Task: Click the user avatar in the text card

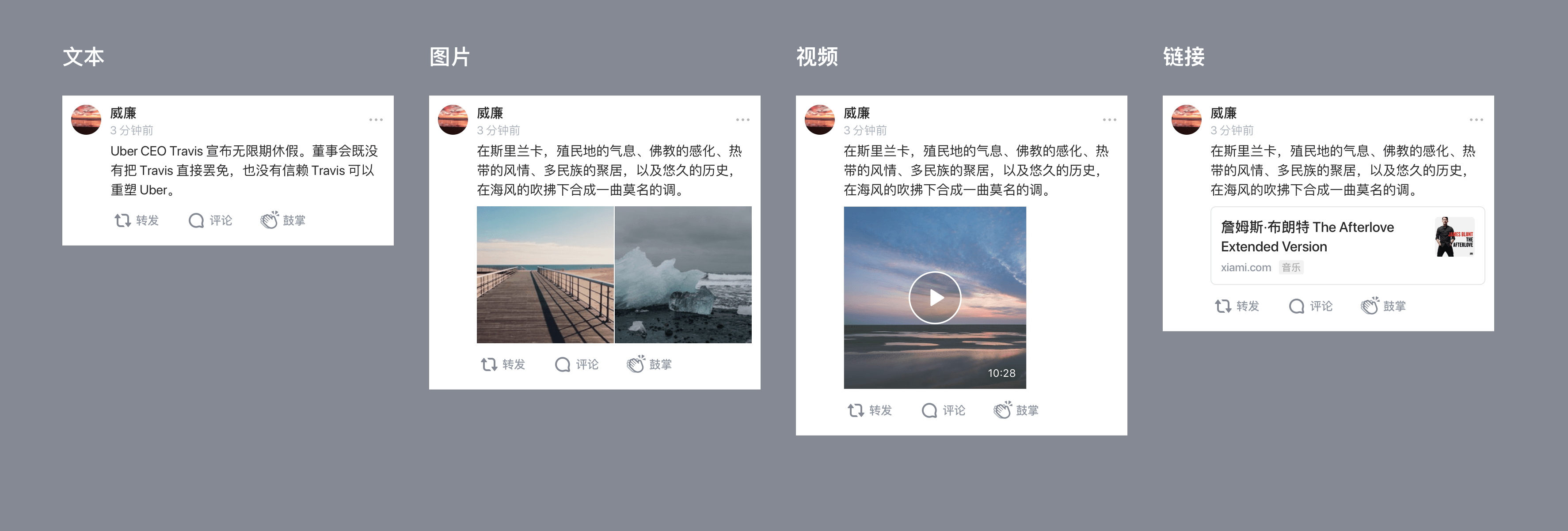Action: pos(86,120)
